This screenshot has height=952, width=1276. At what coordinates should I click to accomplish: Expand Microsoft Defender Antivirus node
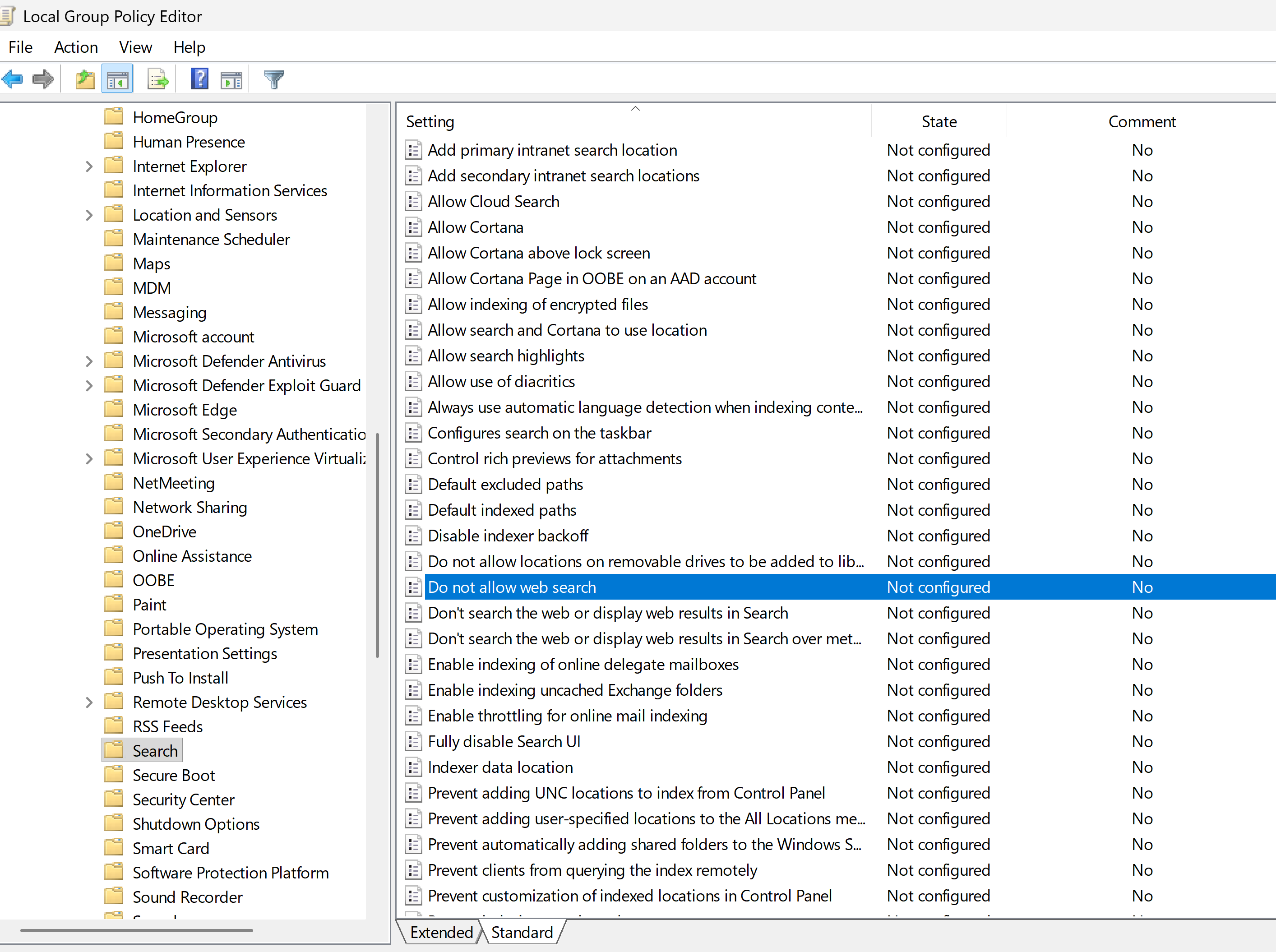pos(89,361)
